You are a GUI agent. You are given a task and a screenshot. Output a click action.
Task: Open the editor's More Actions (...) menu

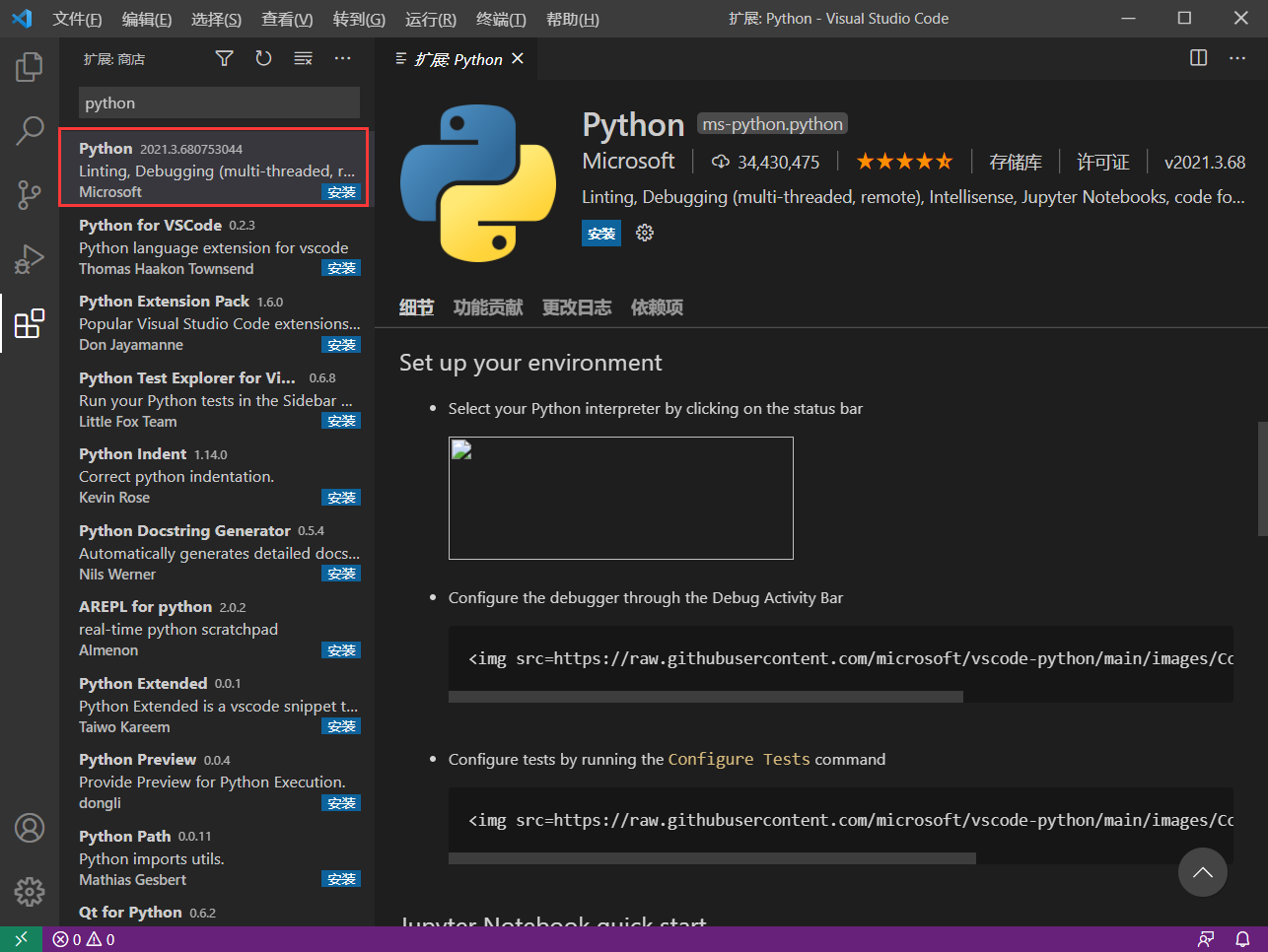[1237, 58]
